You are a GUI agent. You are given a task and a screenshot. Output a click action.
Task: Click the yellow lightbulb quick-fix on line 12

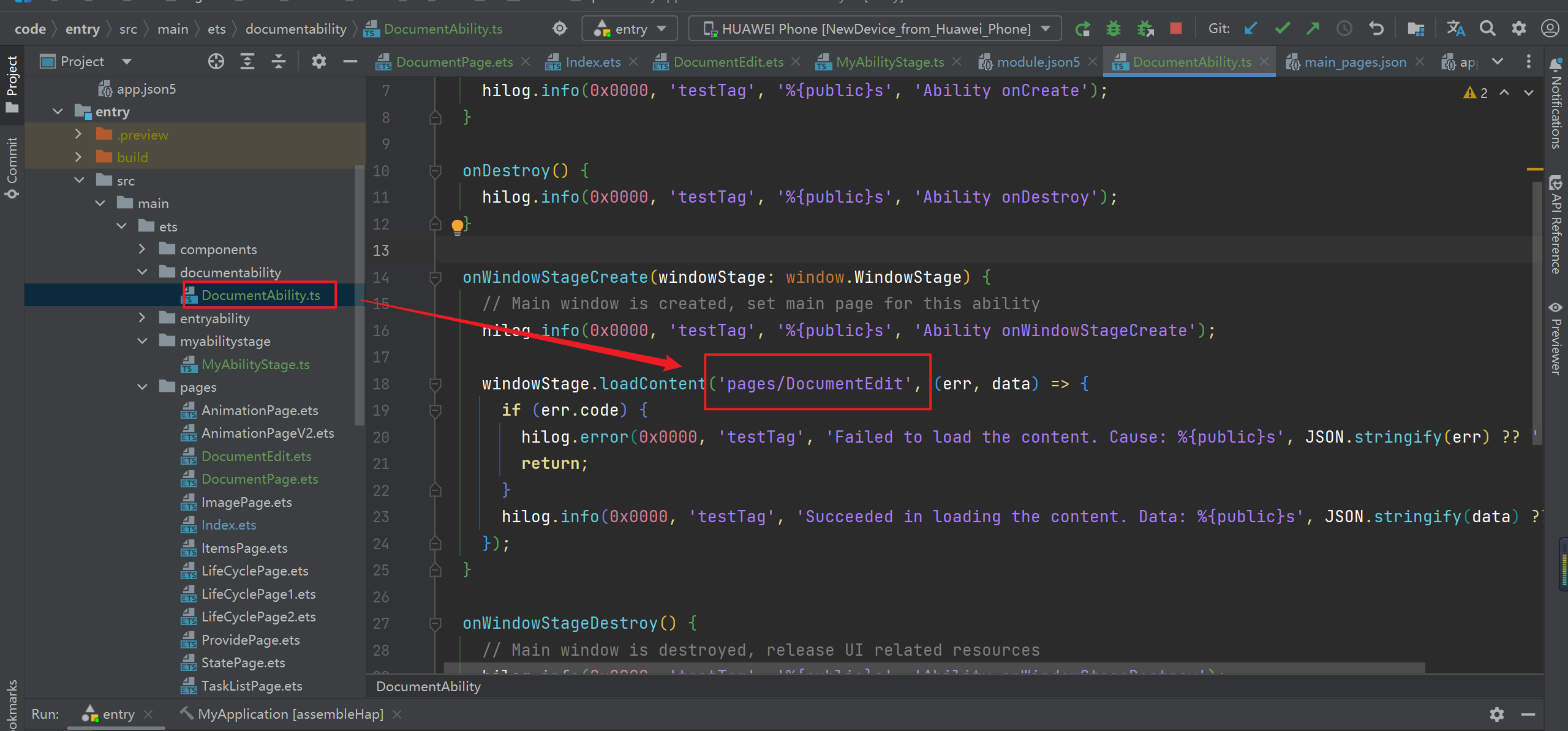point(457,227)
